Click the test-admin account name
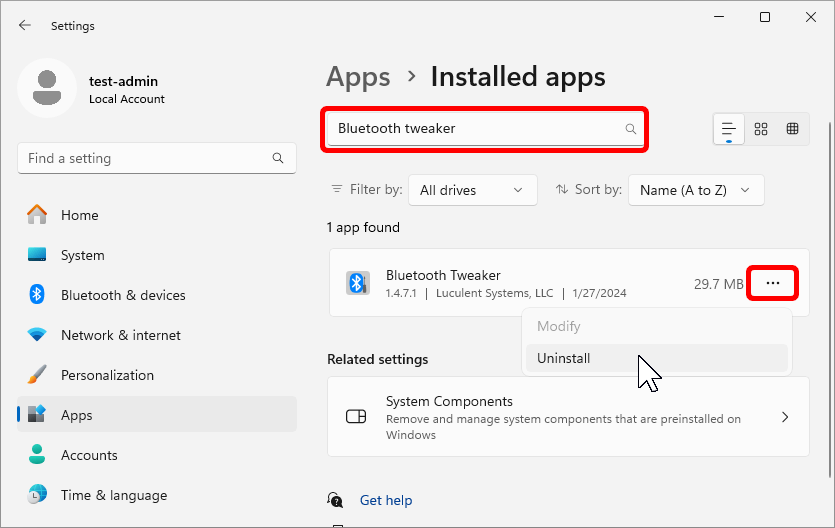The height and width of the screenshot is (528, 835). click(123, 81)
